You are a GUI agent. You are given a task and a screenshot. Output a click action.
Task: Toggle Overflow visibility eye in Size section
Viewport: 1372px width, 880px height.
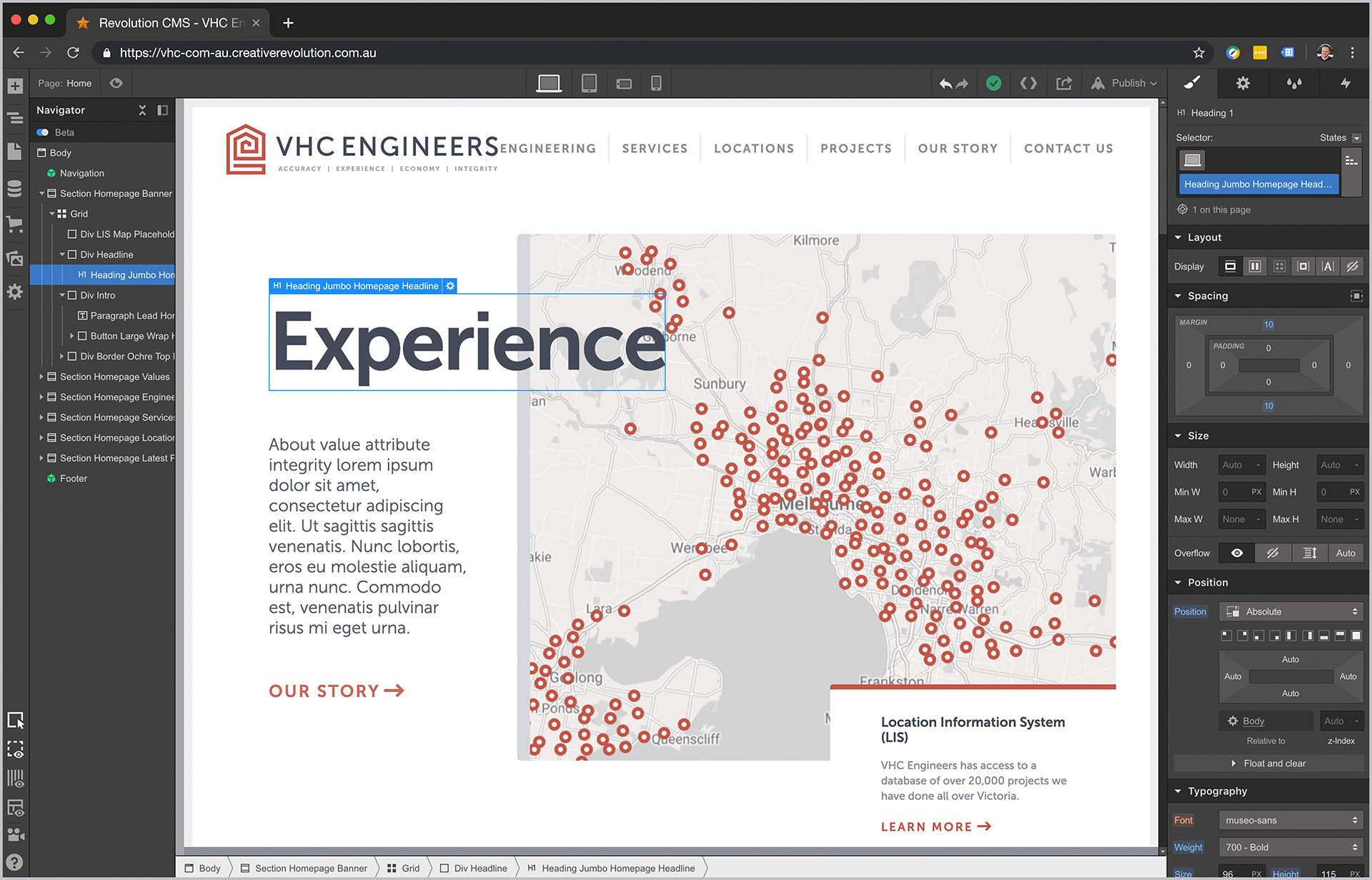pyautogui.click(x=1236, y=553)
